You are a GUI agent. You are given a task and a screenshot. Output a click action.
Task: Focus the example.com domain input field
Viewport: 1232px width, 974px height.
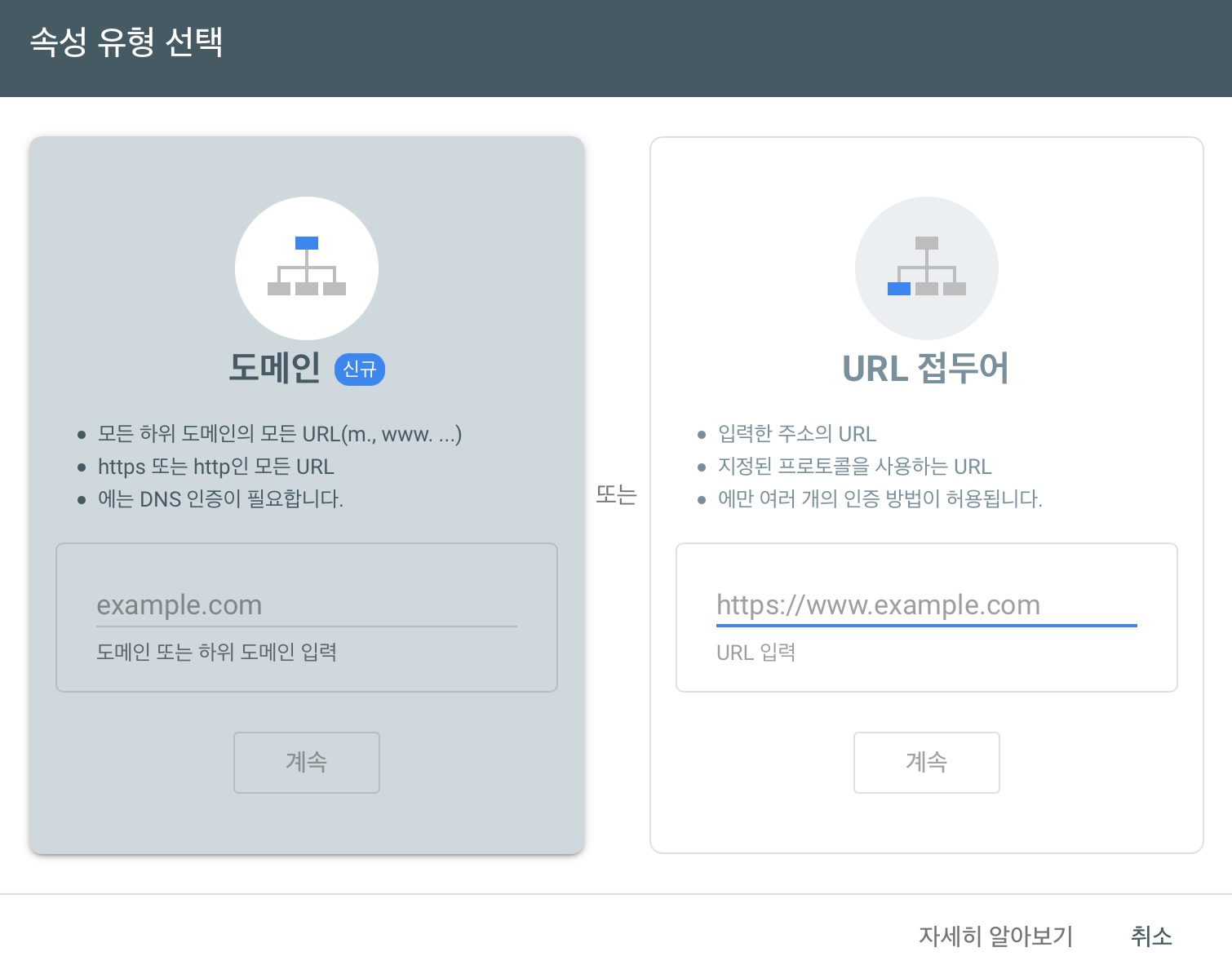307,605
